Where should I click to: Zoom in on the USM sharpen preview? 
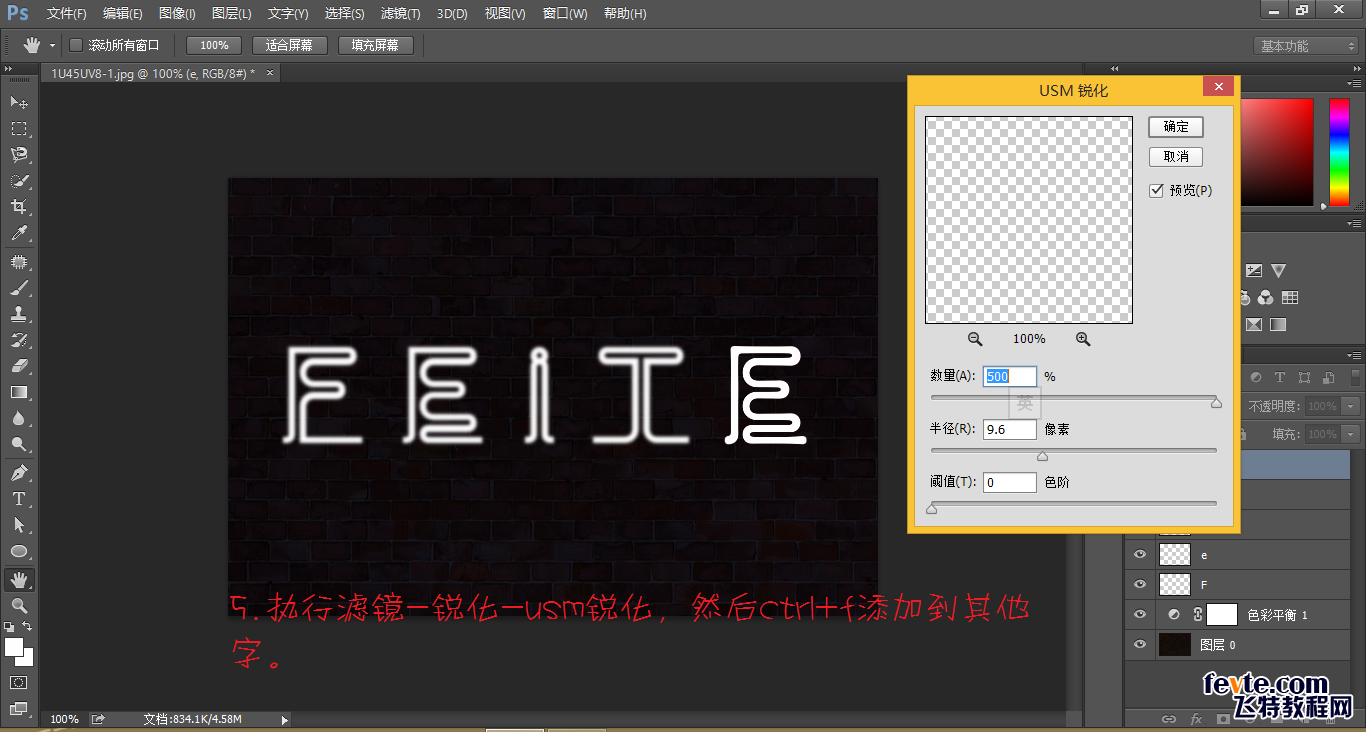point(1083,339)
